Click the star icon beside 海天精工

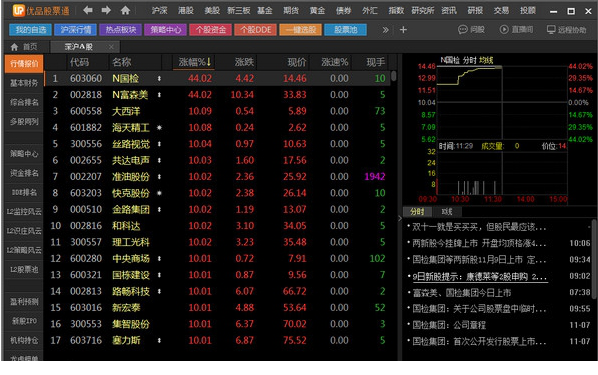click(x=159, y=128)
